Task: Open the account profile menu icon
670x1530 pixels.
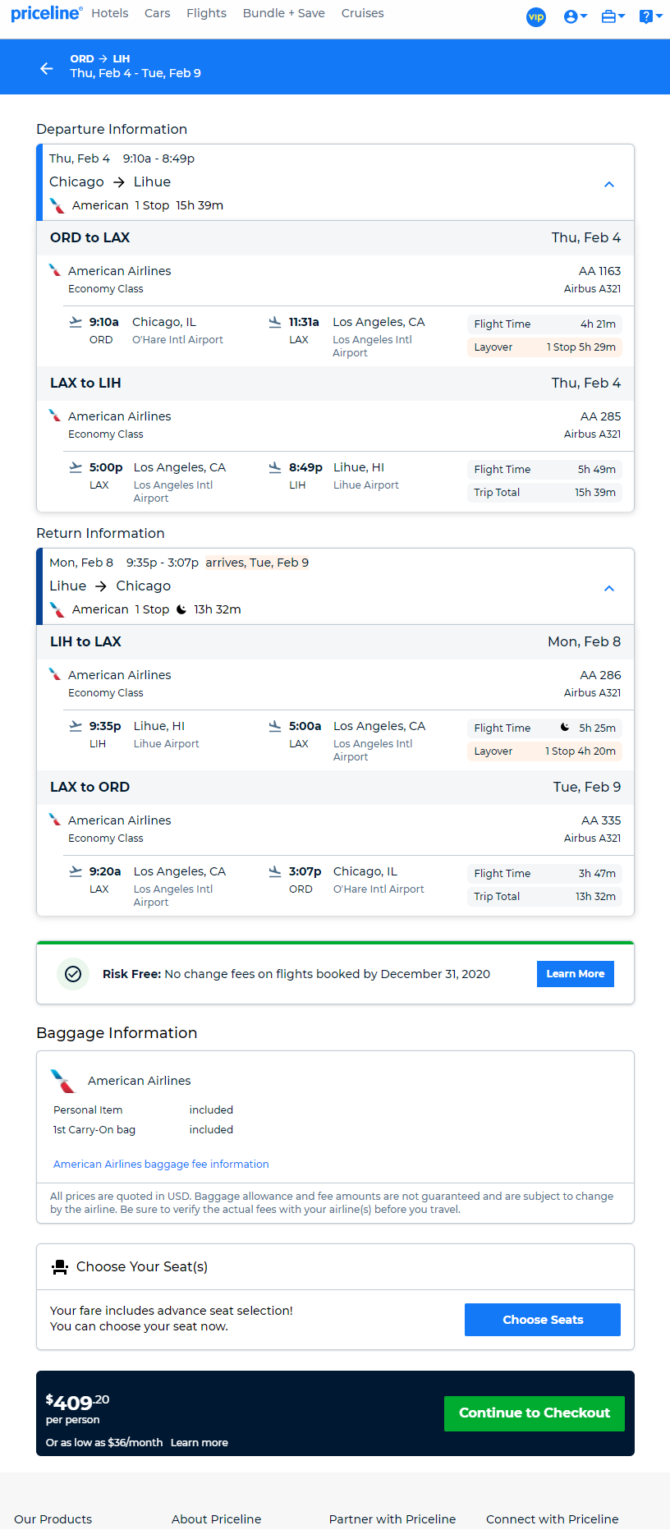Action: [x=575, y=17]
